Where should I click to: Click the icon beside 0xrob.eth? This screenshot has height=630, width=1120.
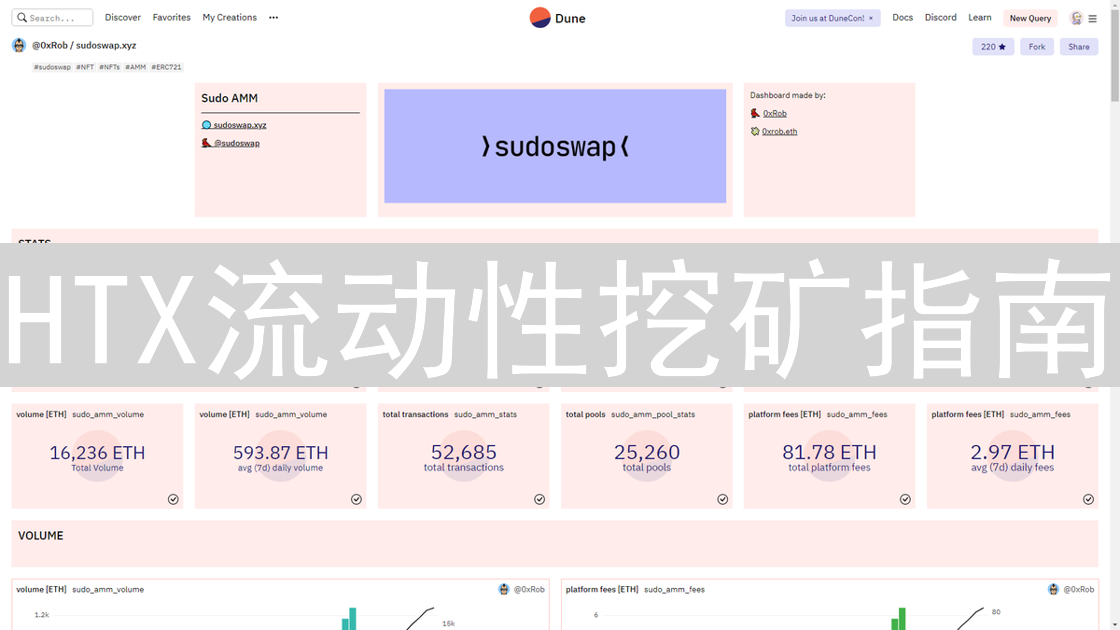click(755, 131)
